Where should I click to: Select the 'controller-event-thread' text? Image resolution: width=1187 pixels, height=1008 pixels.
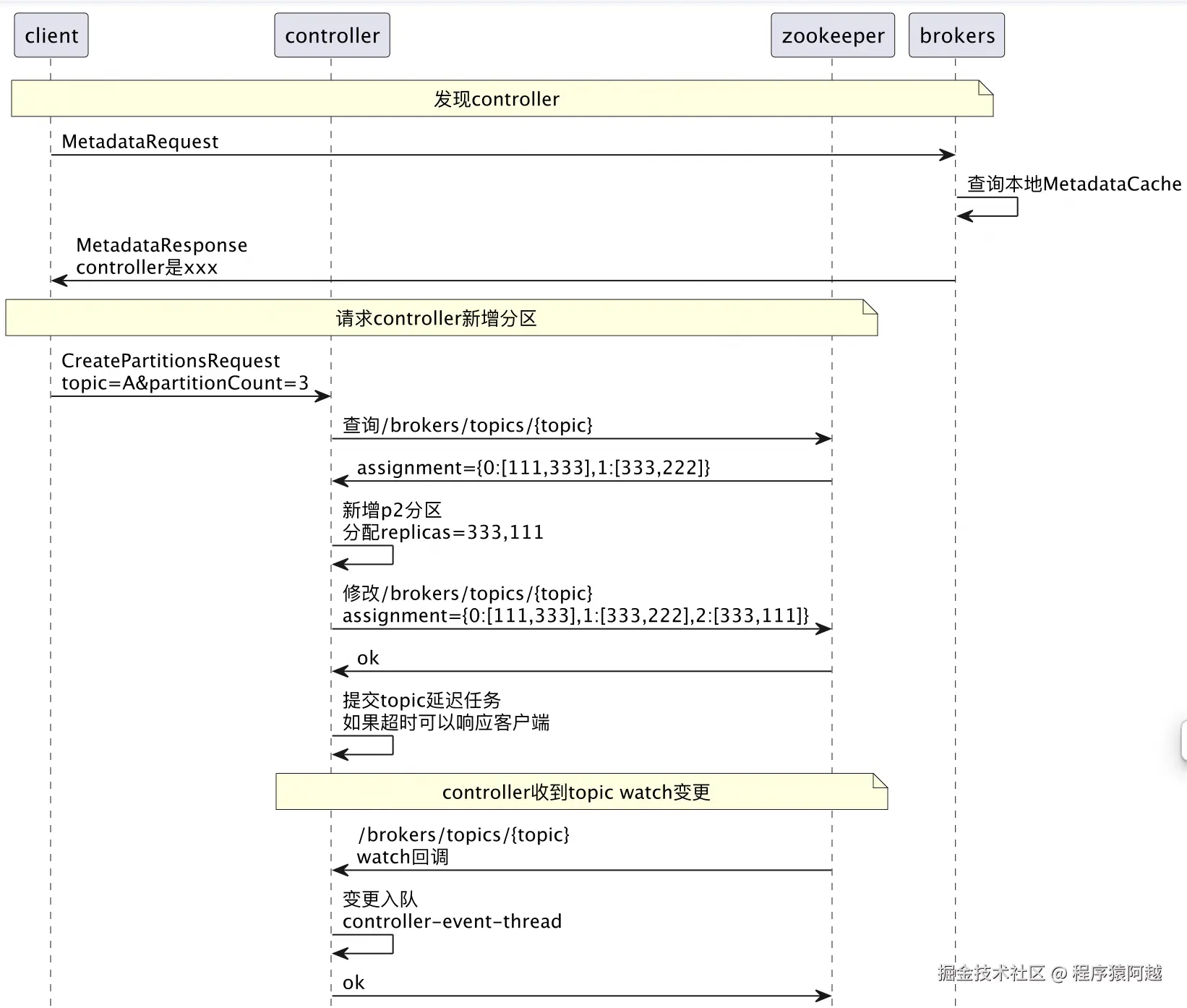tap(452, 921)
